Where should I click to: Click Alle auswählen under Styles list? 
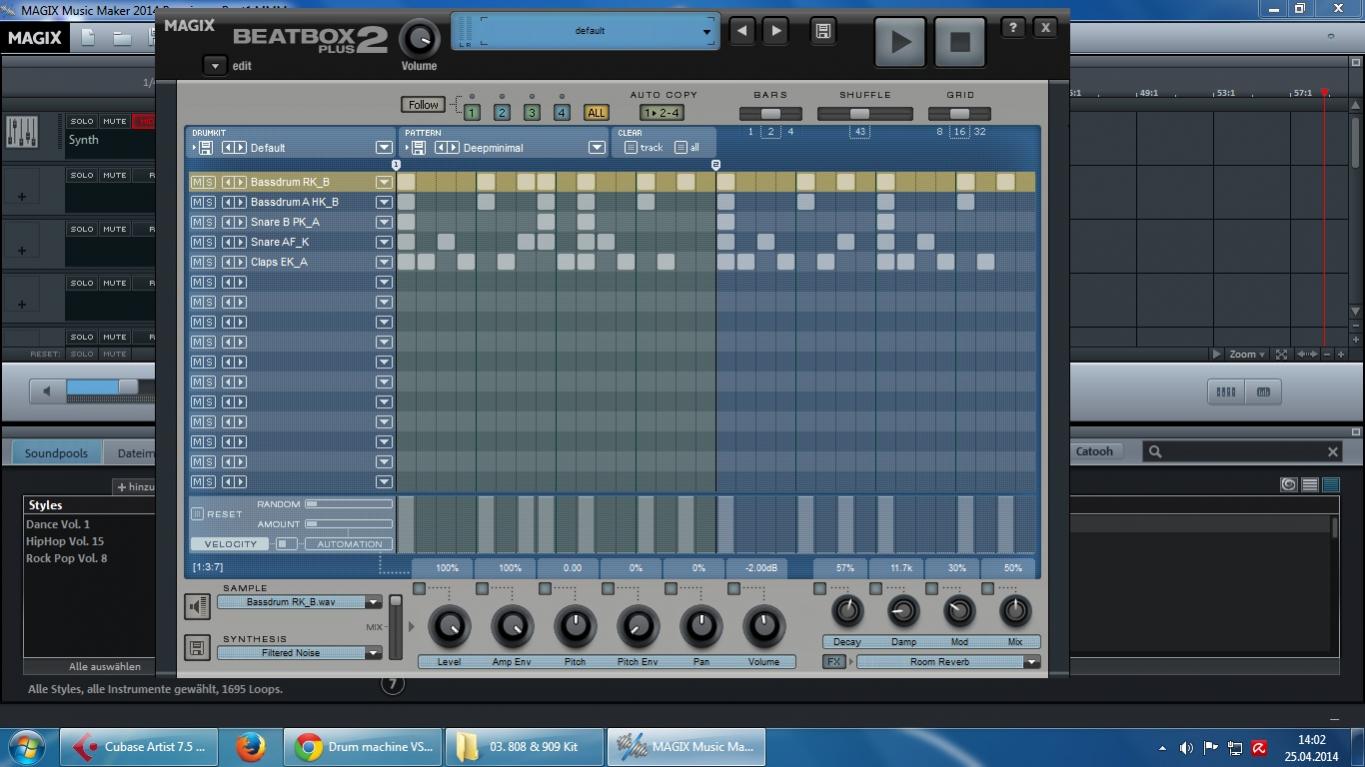[105, 666]
